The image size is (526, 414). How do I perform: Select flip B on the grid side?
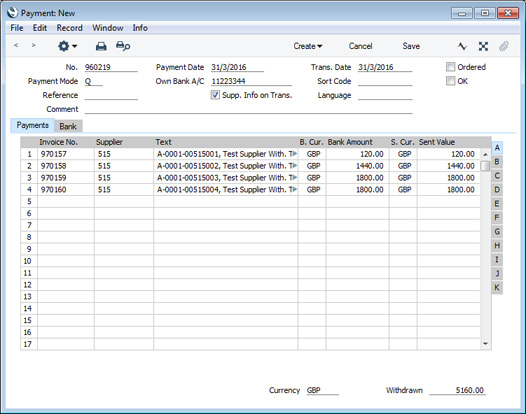(x=497, y=162)
